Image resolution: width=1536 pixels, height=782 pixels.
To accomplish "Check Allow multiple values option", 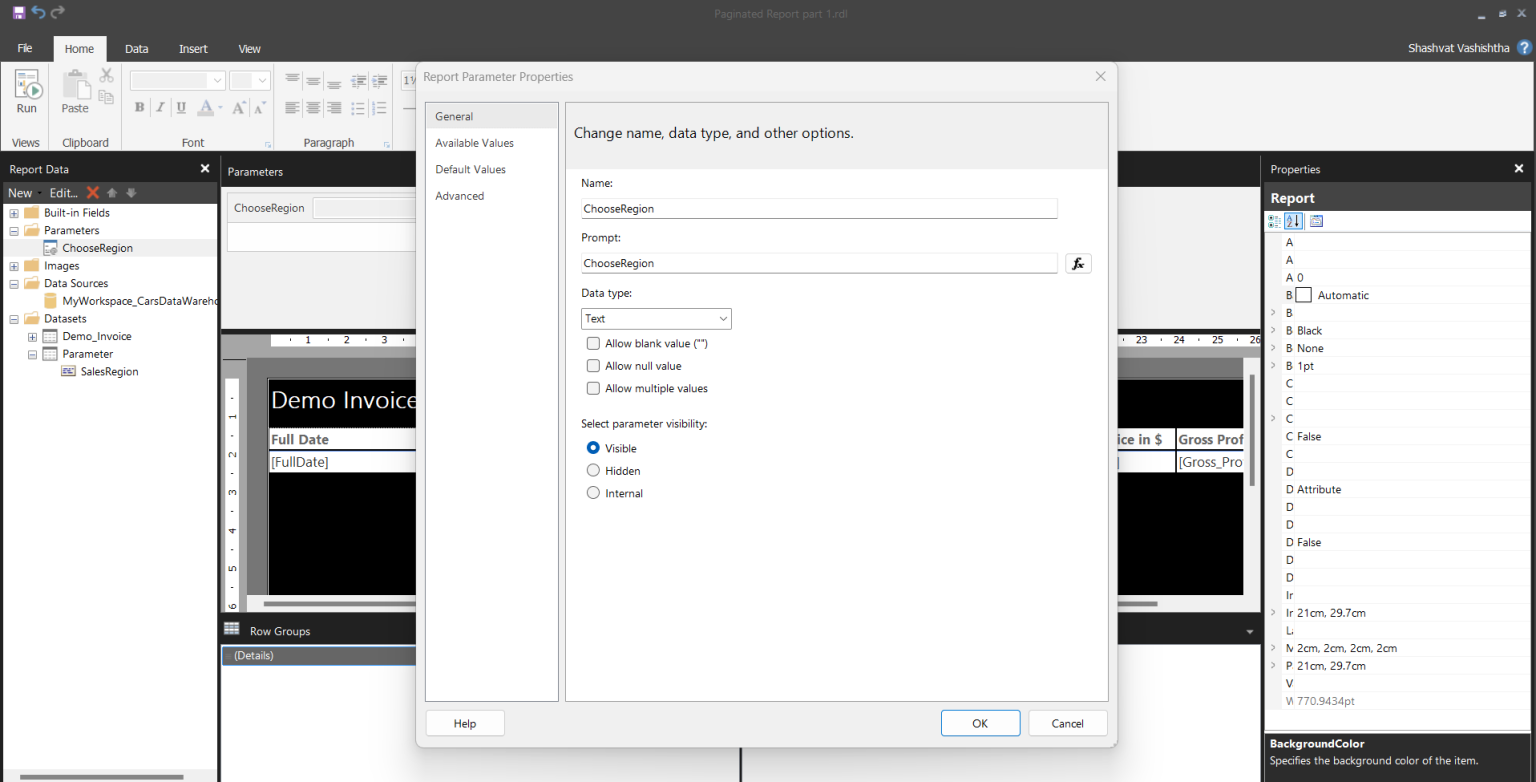I will click(593, 388).
